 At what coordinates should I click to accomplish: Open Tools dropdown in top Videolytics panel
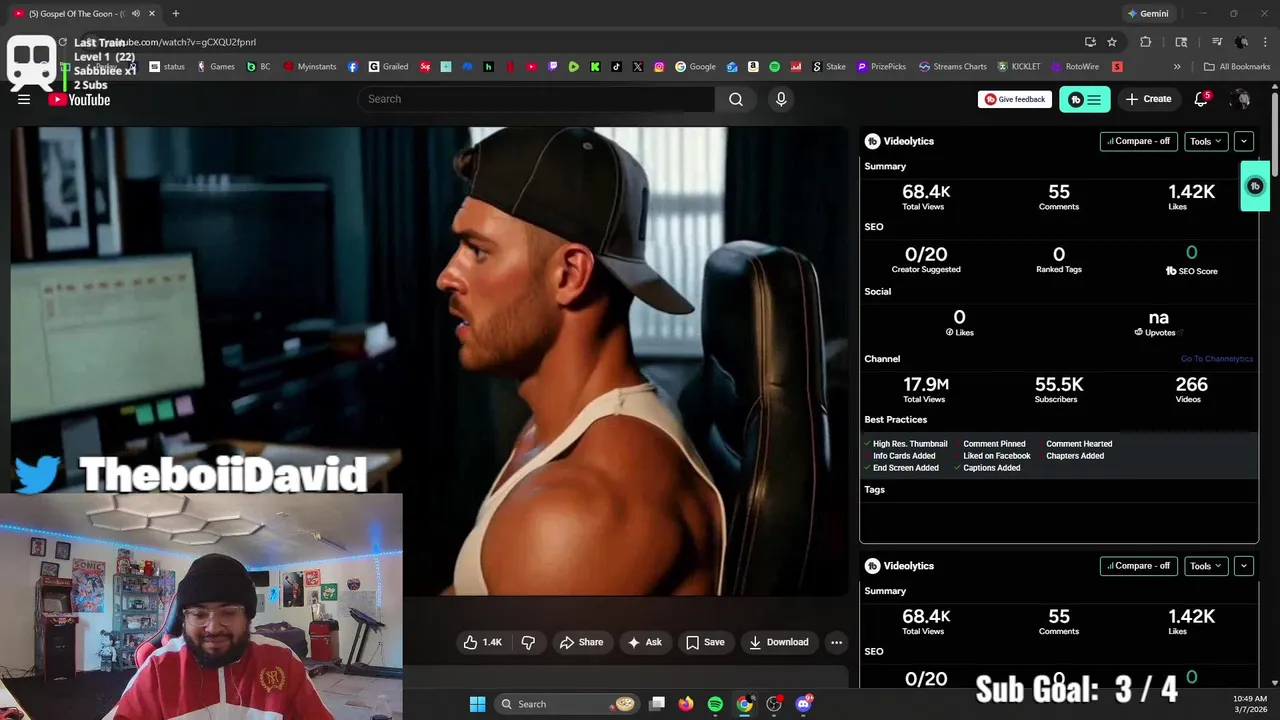click(1206, 141)
